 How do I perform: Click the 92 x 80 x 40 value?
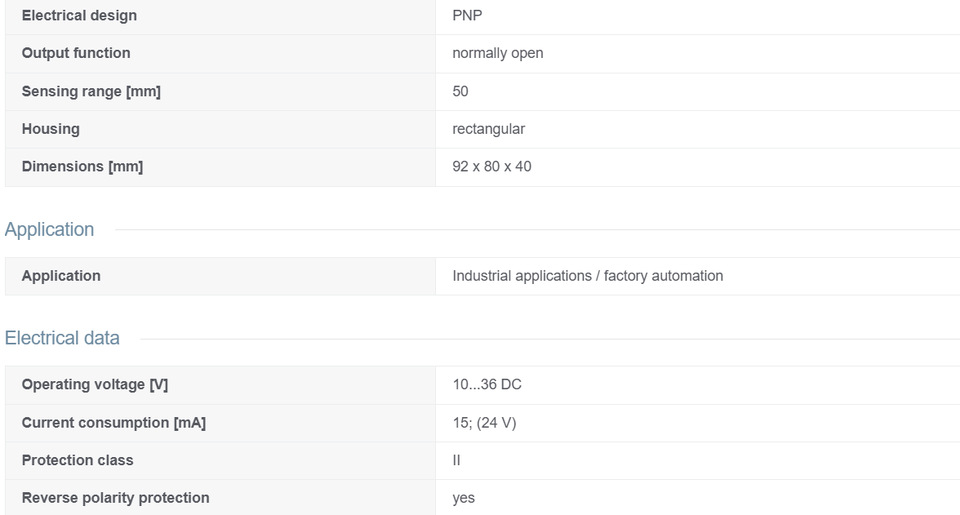492,167
